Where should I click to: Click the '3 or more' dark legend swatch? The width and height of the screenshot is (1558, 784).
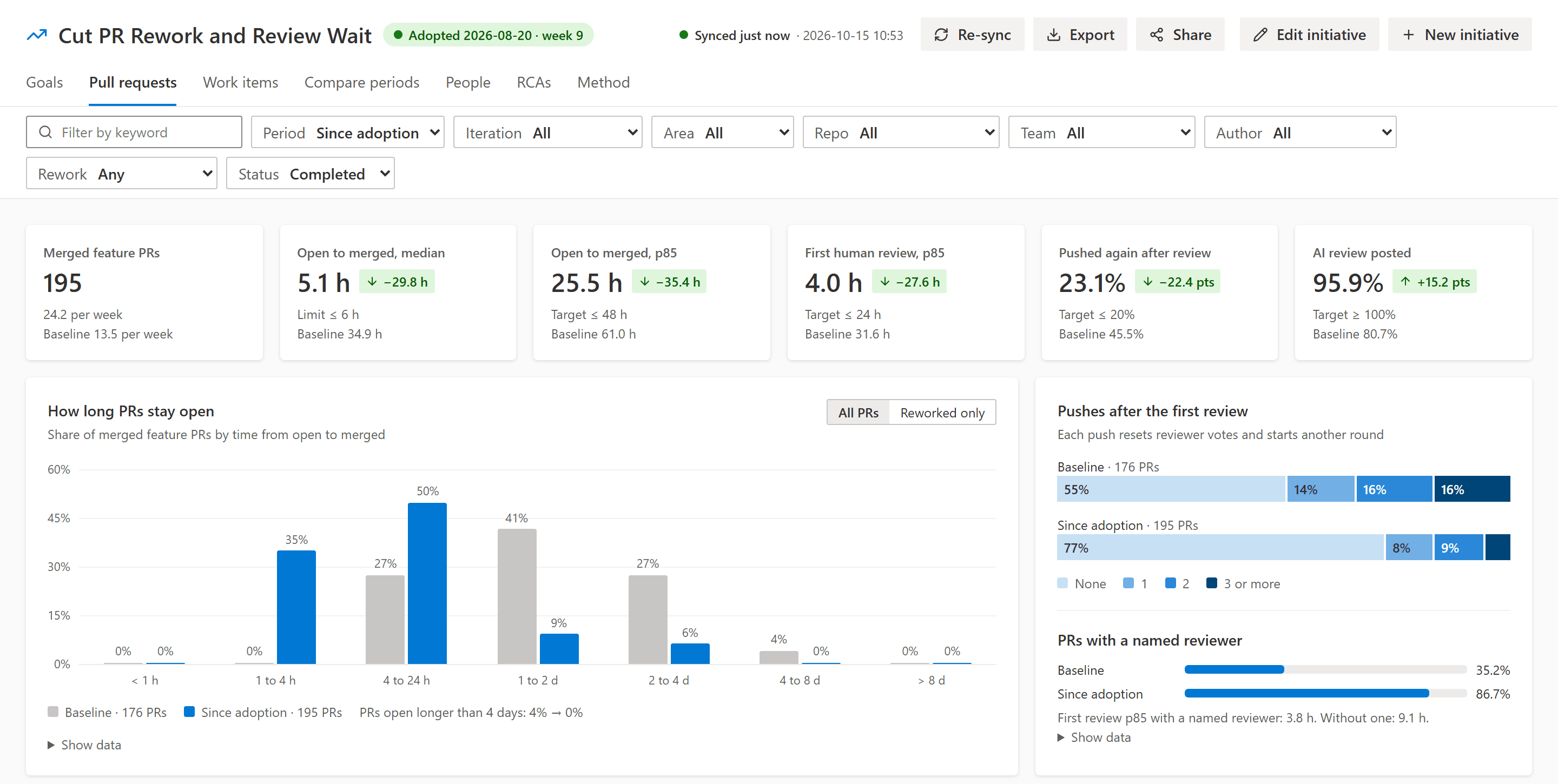pos(1211,583)
